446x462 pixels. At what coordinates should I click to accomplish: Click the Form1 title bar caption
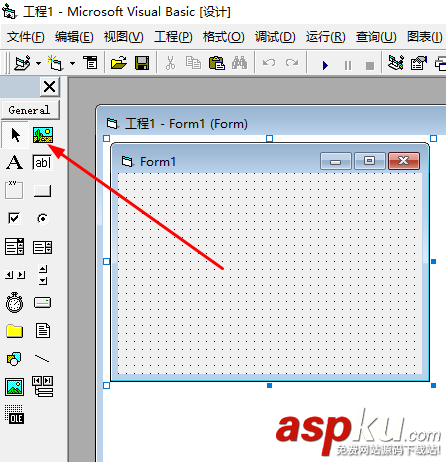tap(158, 162)
